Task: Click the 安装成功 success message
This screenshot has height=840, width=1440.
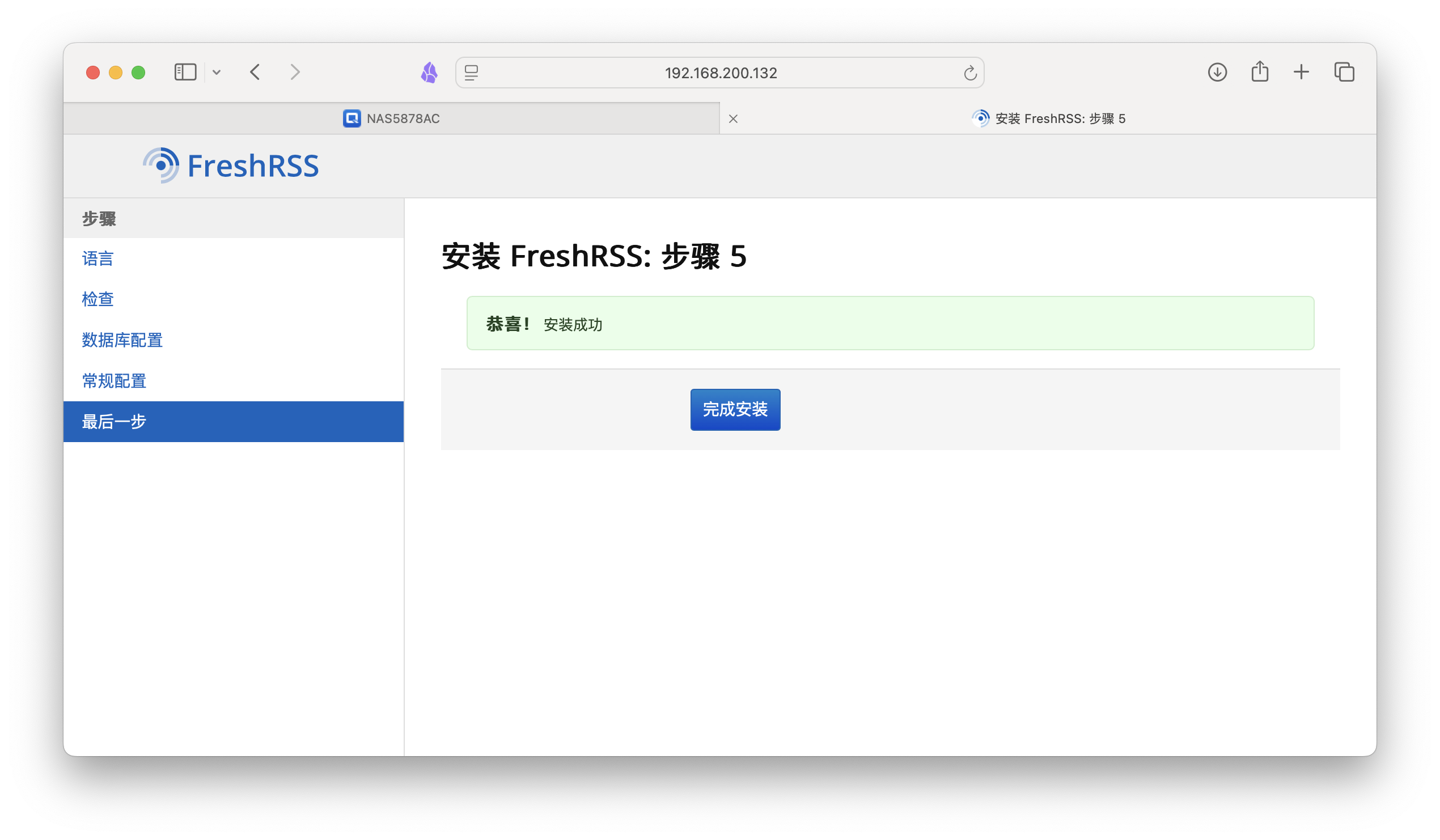Action: click(x=573, y=325)
